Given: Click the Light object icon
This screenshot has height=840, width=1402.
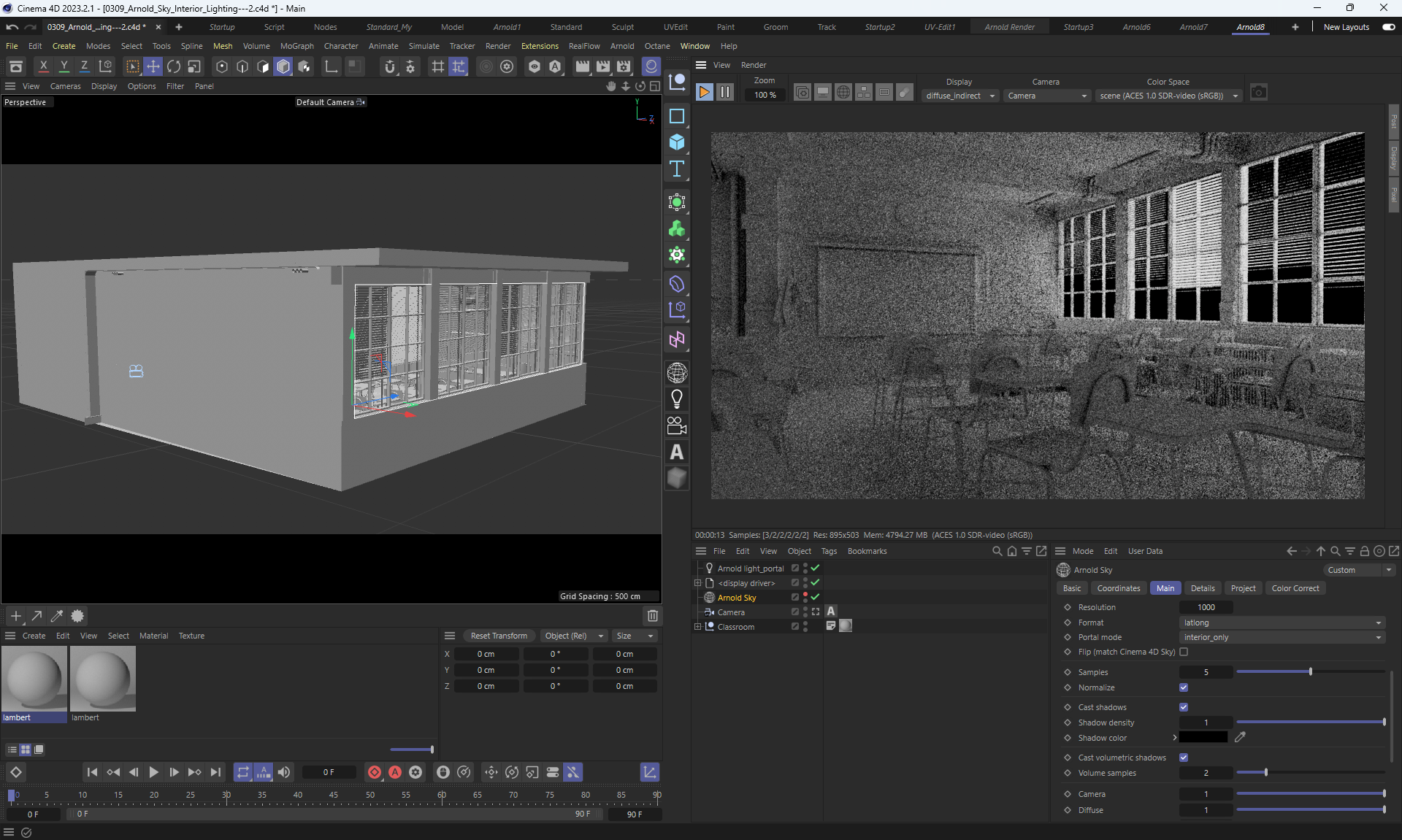Looking at the screenshot, I should [677, 399].
